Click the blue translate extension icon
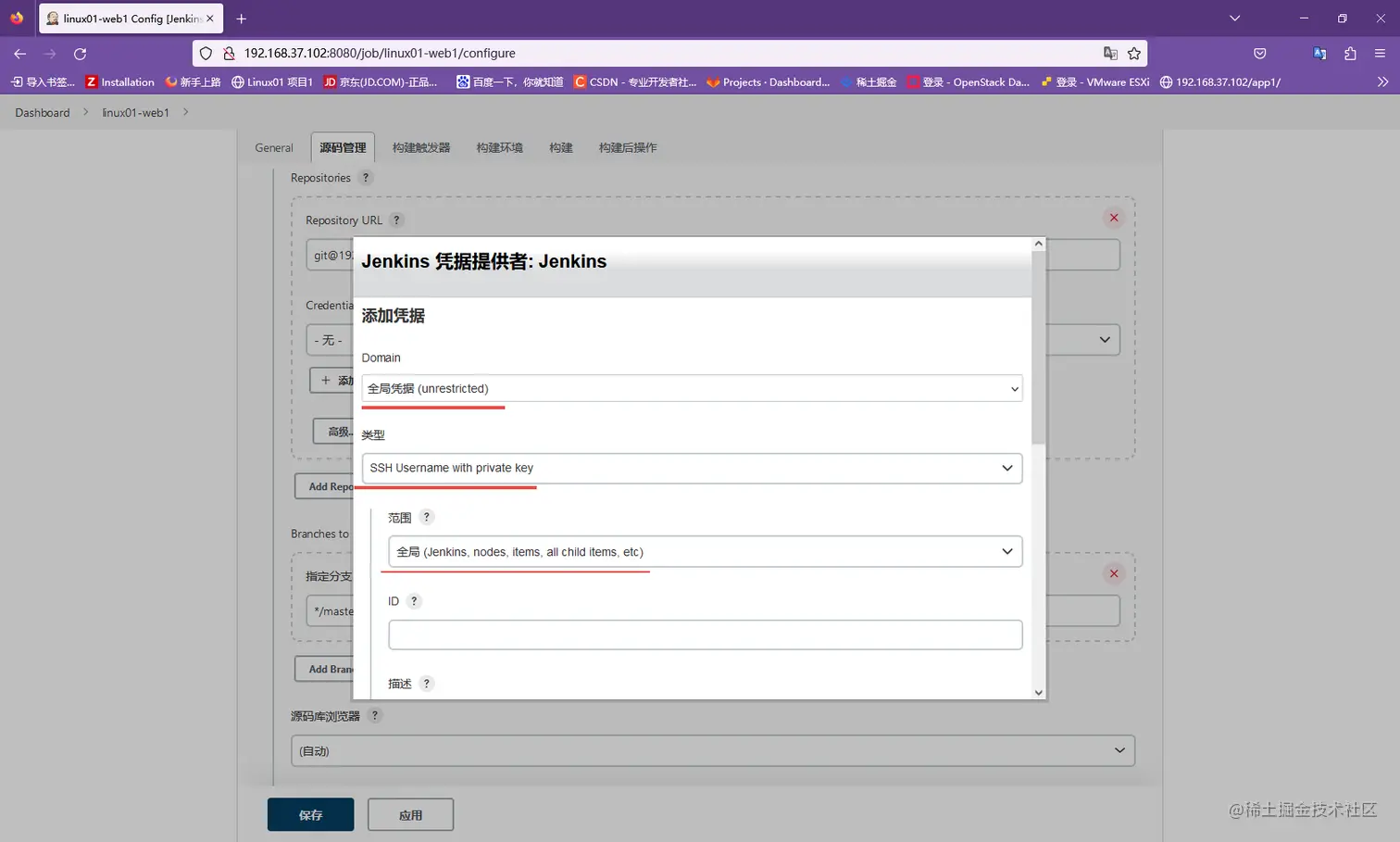Viewport: 1400px width, 842px height. [x=1319, y=54]
